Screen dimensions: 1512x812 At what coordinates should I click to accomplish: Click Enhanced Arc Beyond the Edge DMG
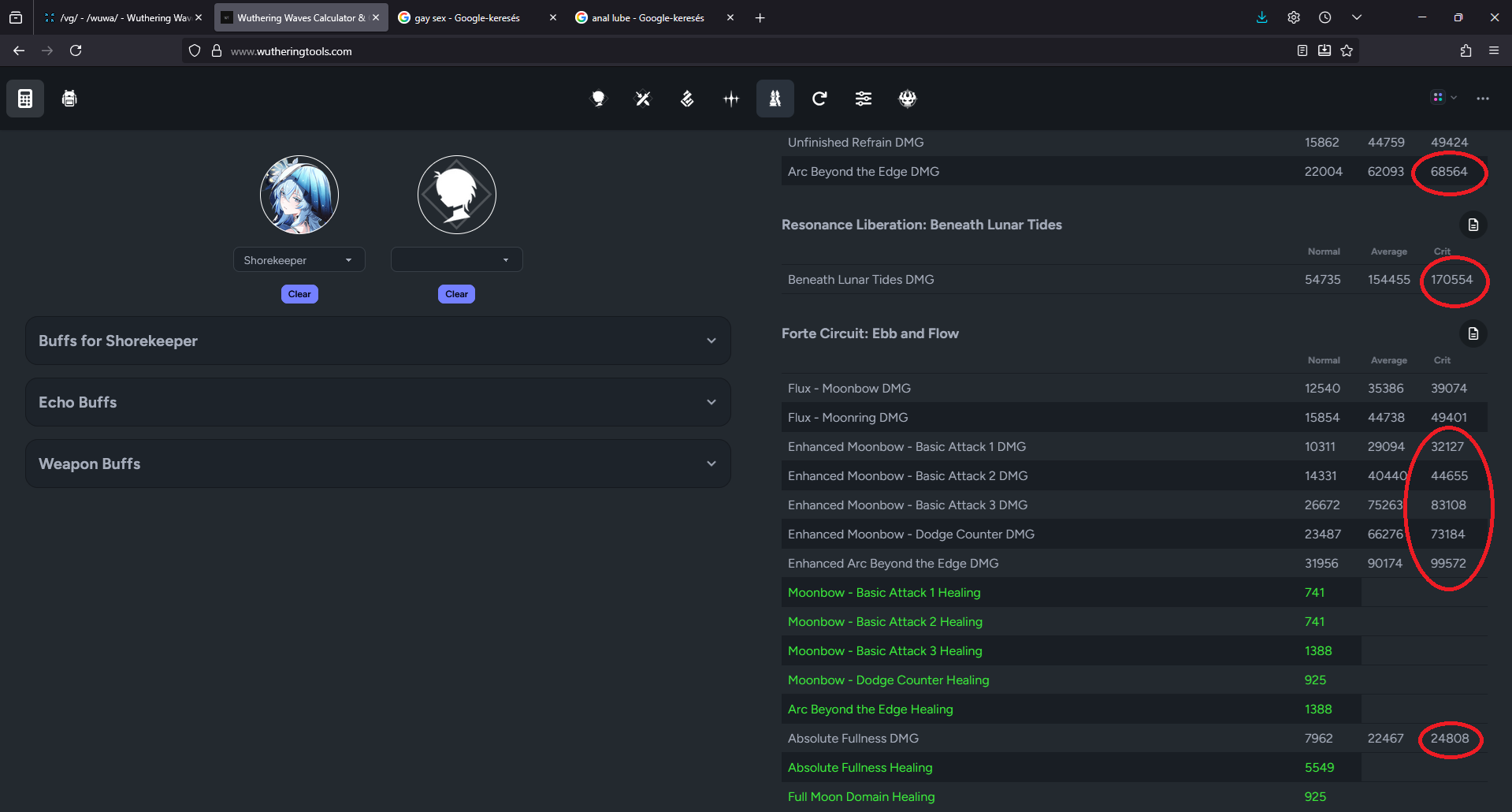click(x=1135, y=563)
